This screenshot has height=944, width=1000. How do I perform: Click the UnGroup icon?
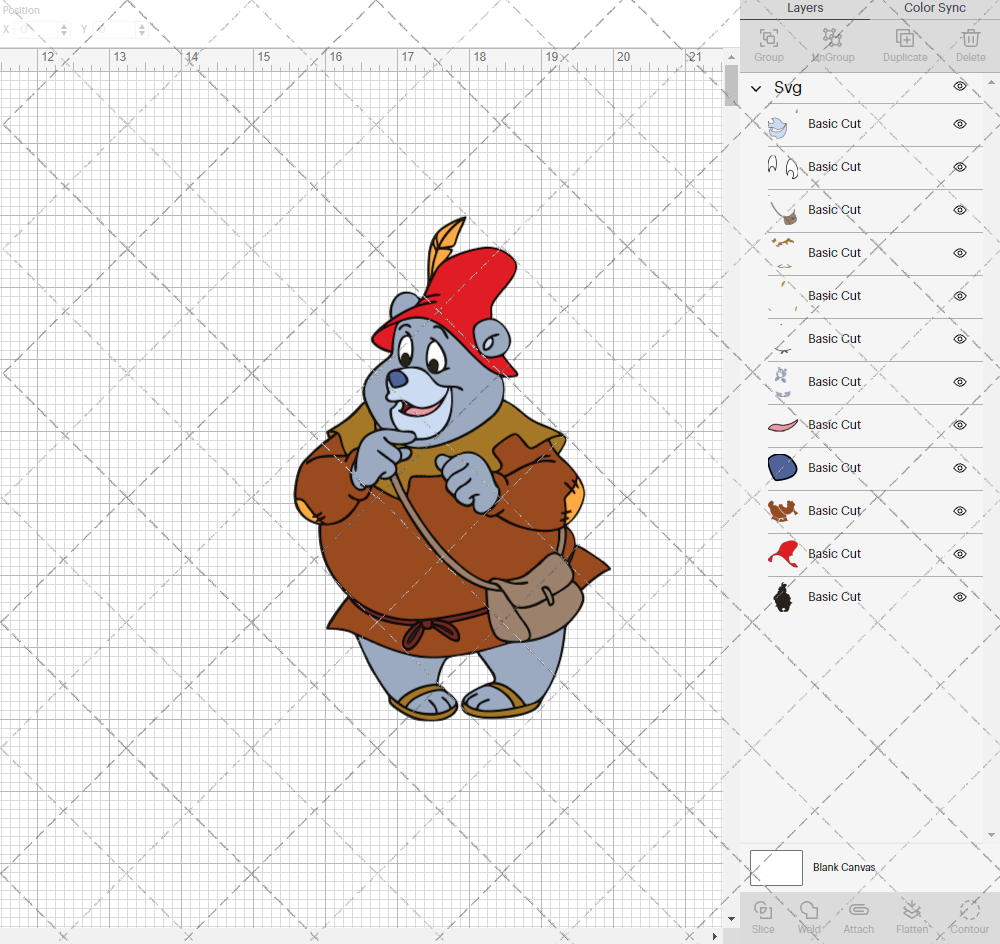click(x=832, y=38)
